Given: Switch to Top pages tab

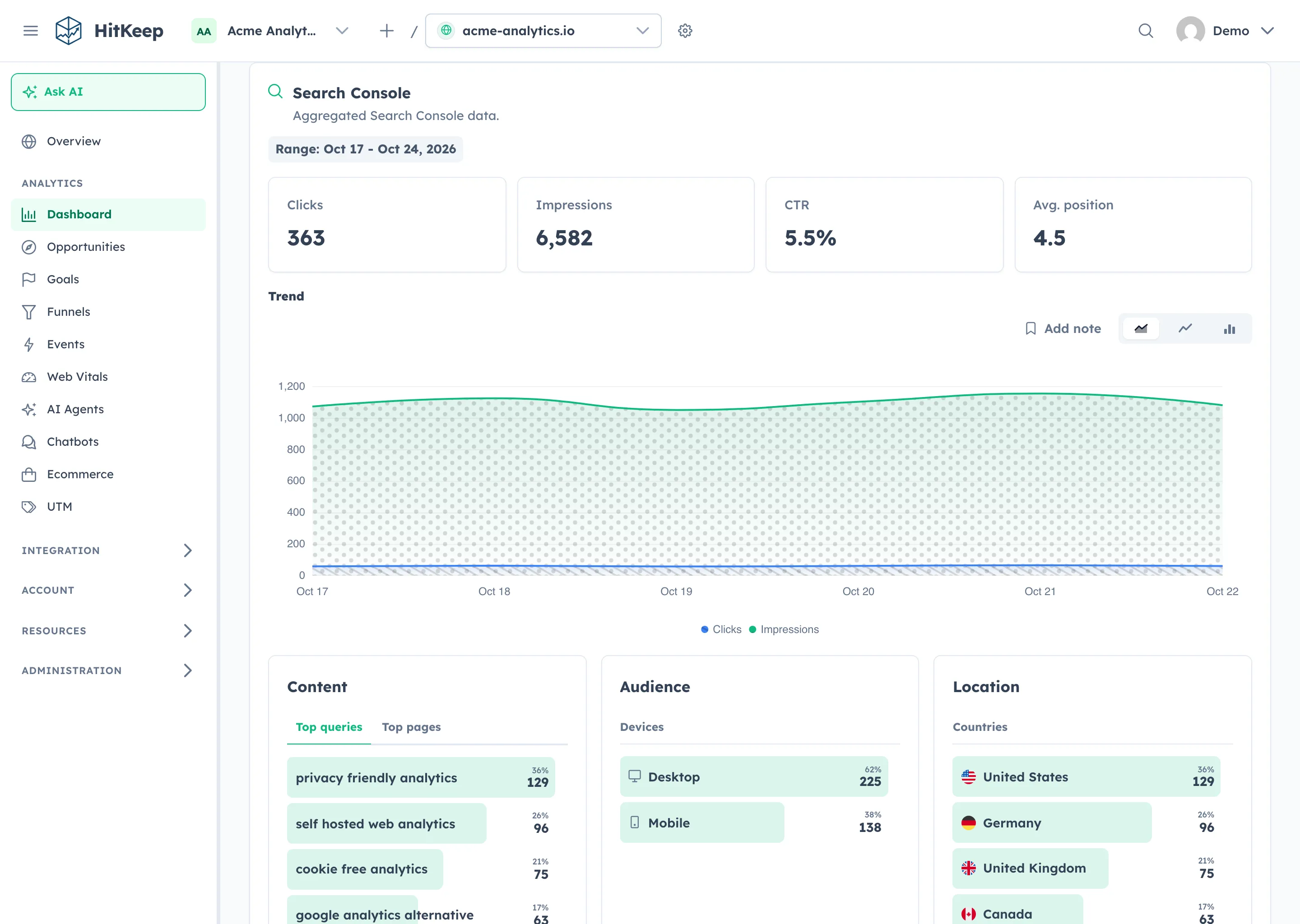Looking at the screenshot, I should click(x=411, y=727).
